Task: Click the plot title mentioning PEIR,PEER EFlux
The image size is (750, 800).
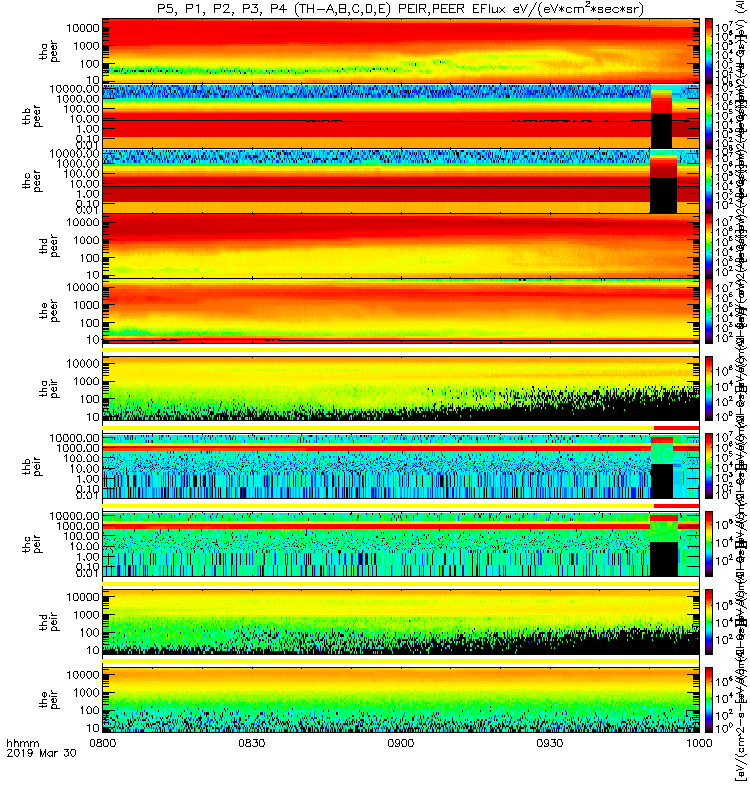Action: [x=400, y=9]
